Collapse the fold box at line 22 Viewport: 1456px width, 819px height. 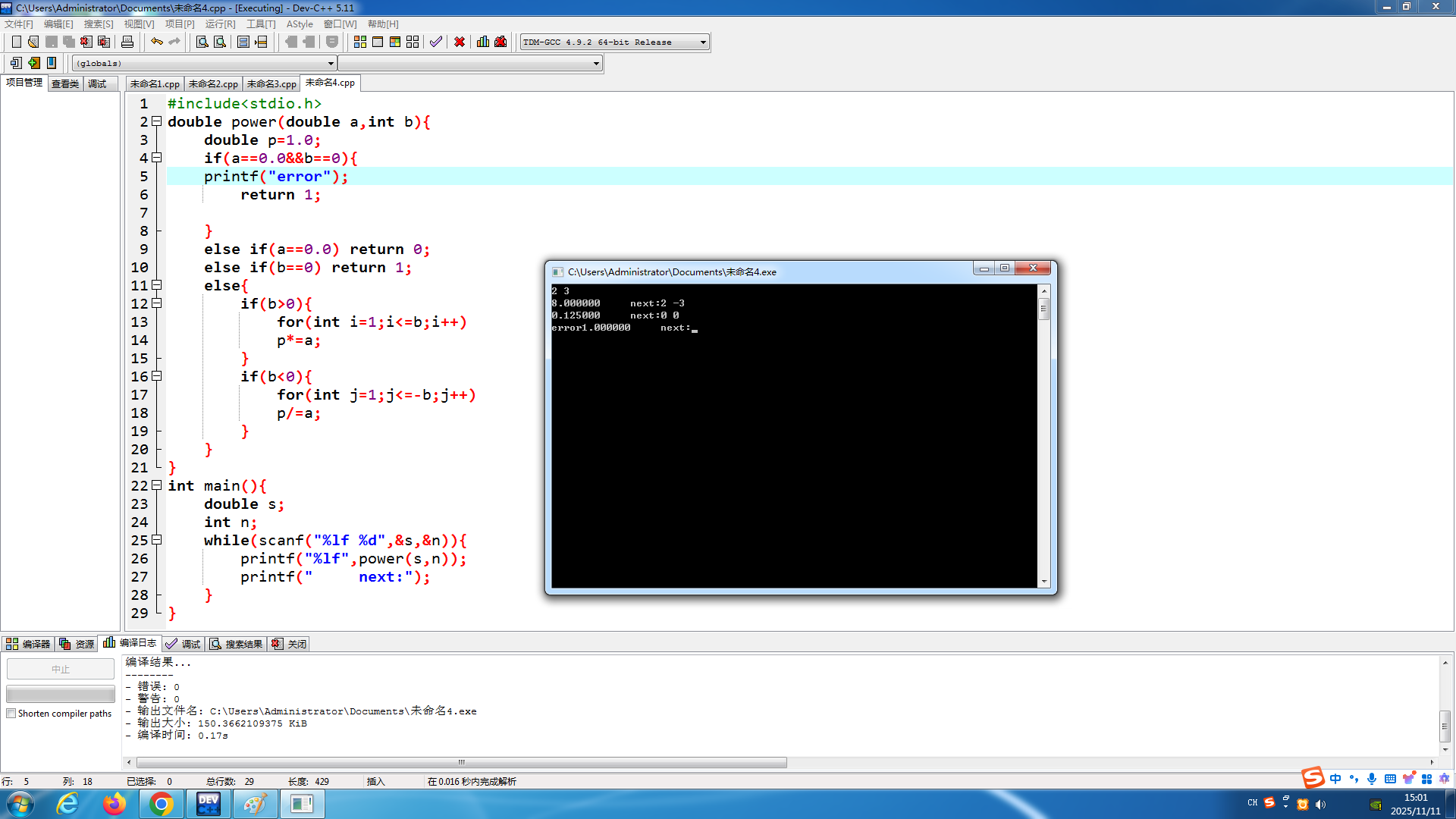157,485
